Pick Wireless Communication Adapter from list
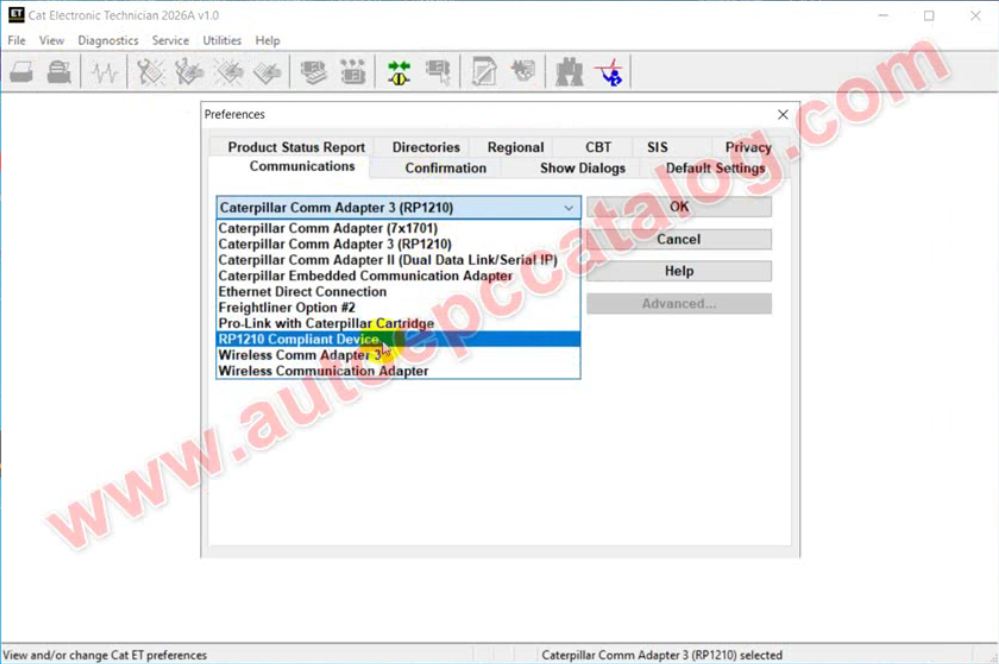 [323, 371]
